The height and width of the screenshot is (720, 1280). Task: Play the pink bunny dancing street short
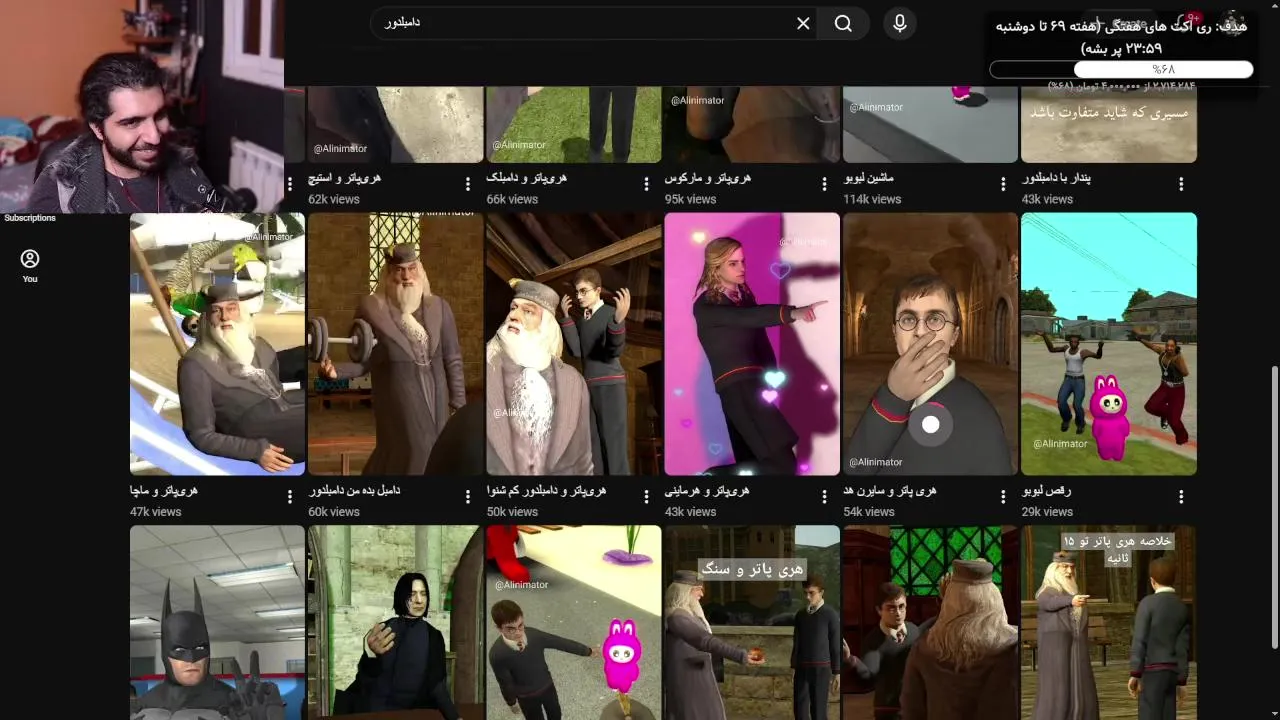(x=1109, y=343)
